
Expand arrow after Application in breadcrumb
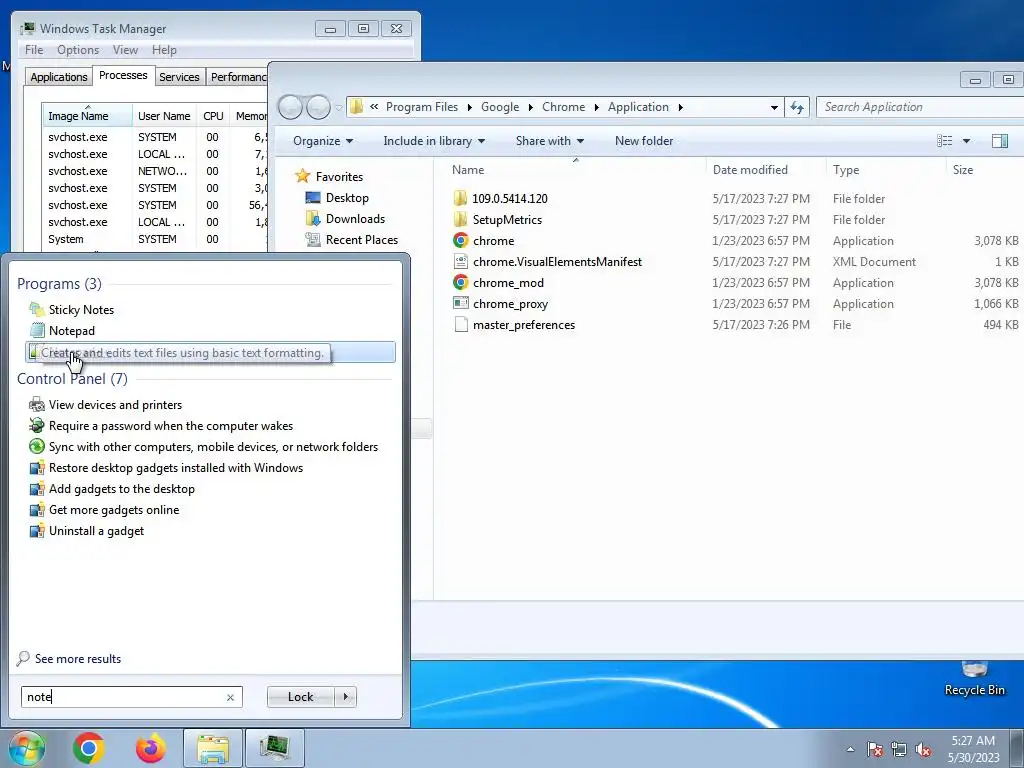[680, 107]
